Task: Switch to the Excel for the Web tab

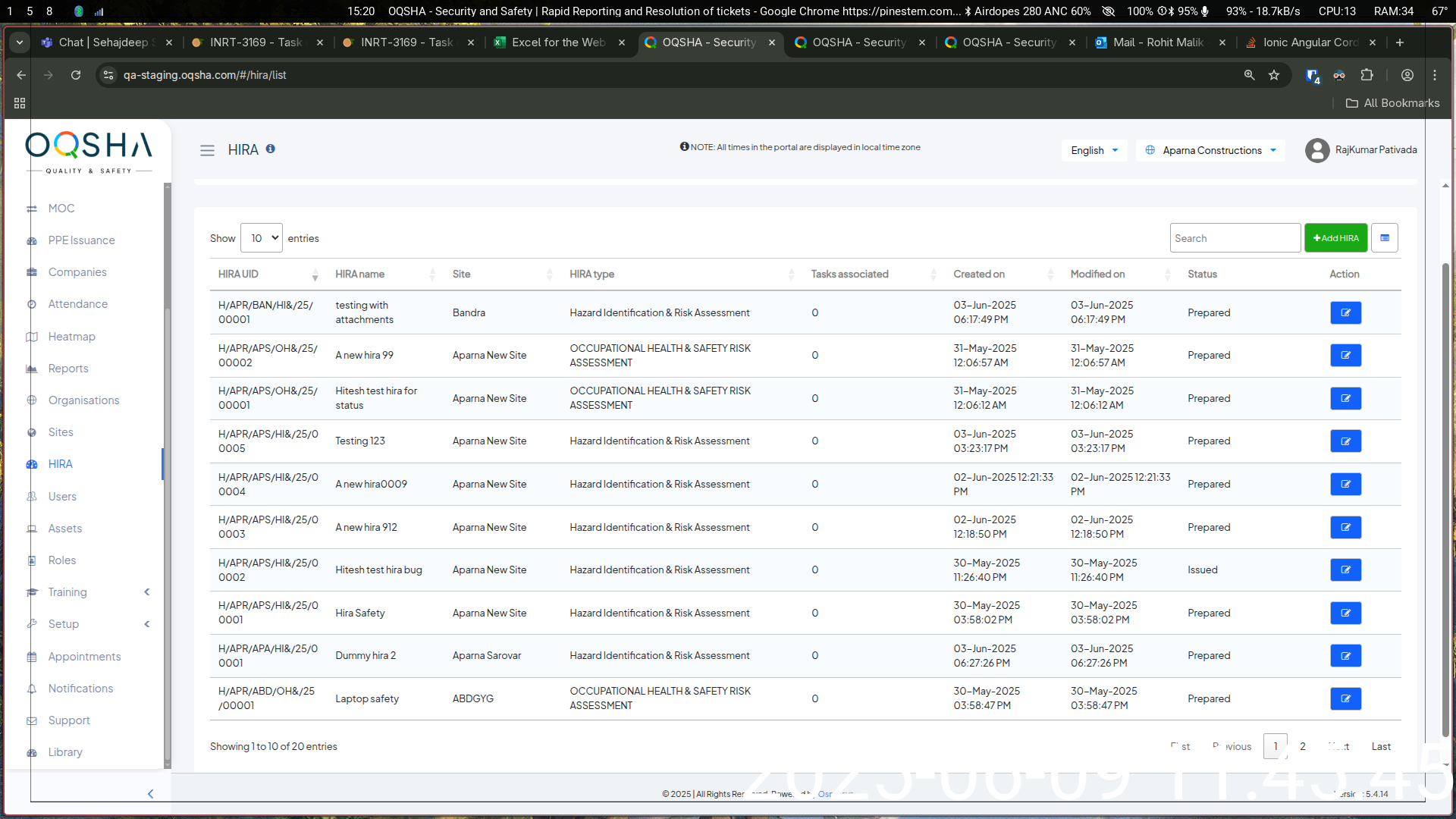Action: point(558,42)
